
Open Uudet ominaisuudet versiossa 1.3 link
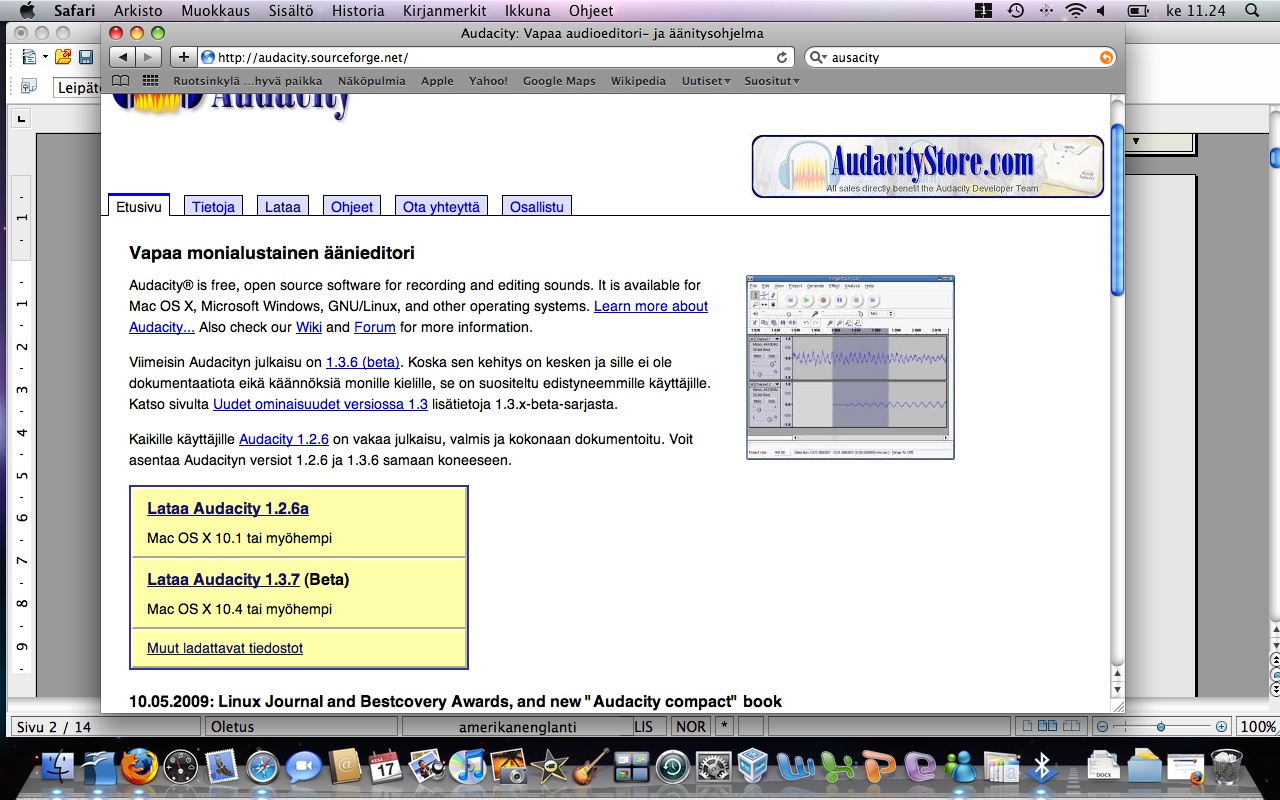320,404
